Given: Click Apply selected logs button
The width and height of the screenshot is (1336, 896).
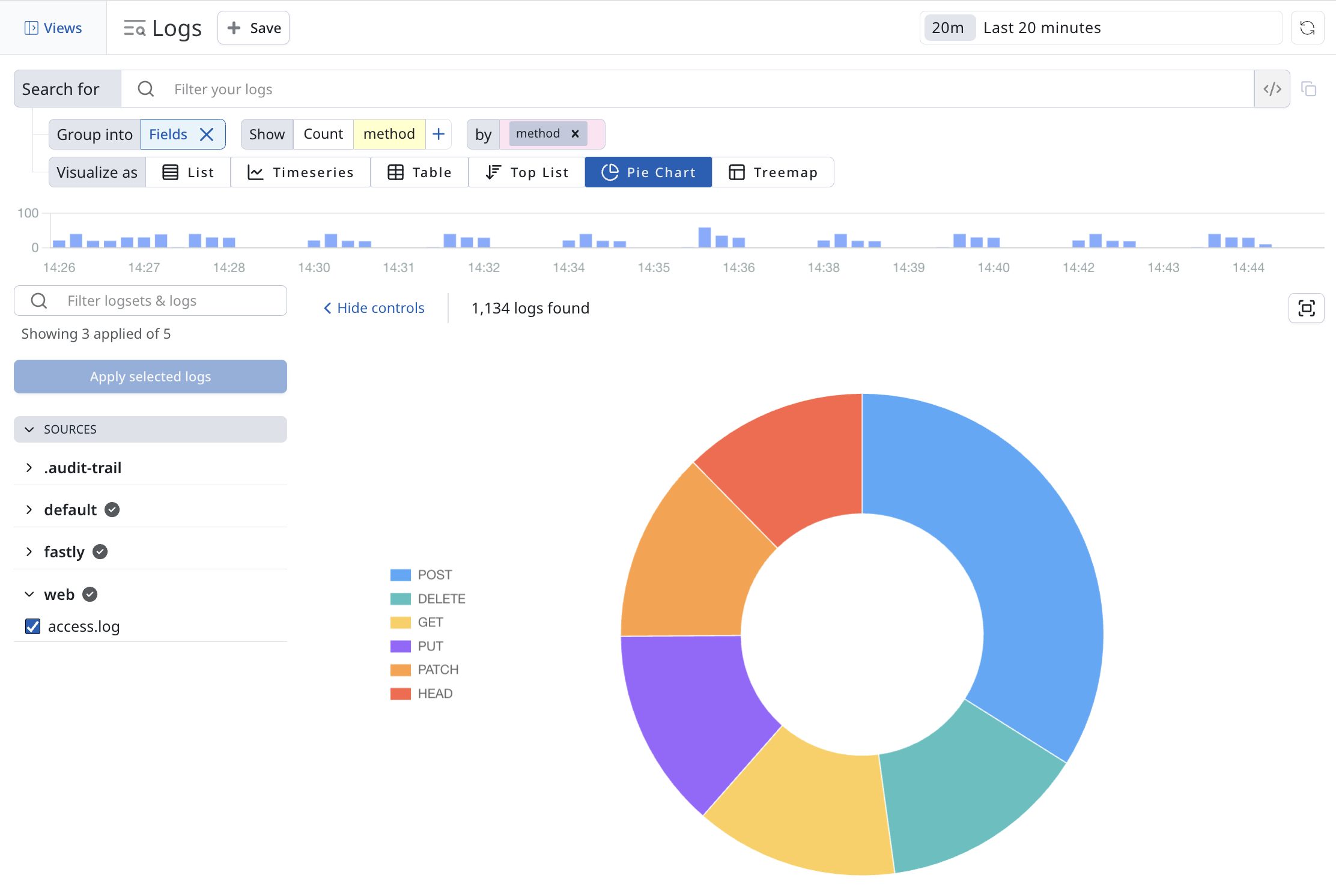Looking at the screenshot, I should pos(150,377).
